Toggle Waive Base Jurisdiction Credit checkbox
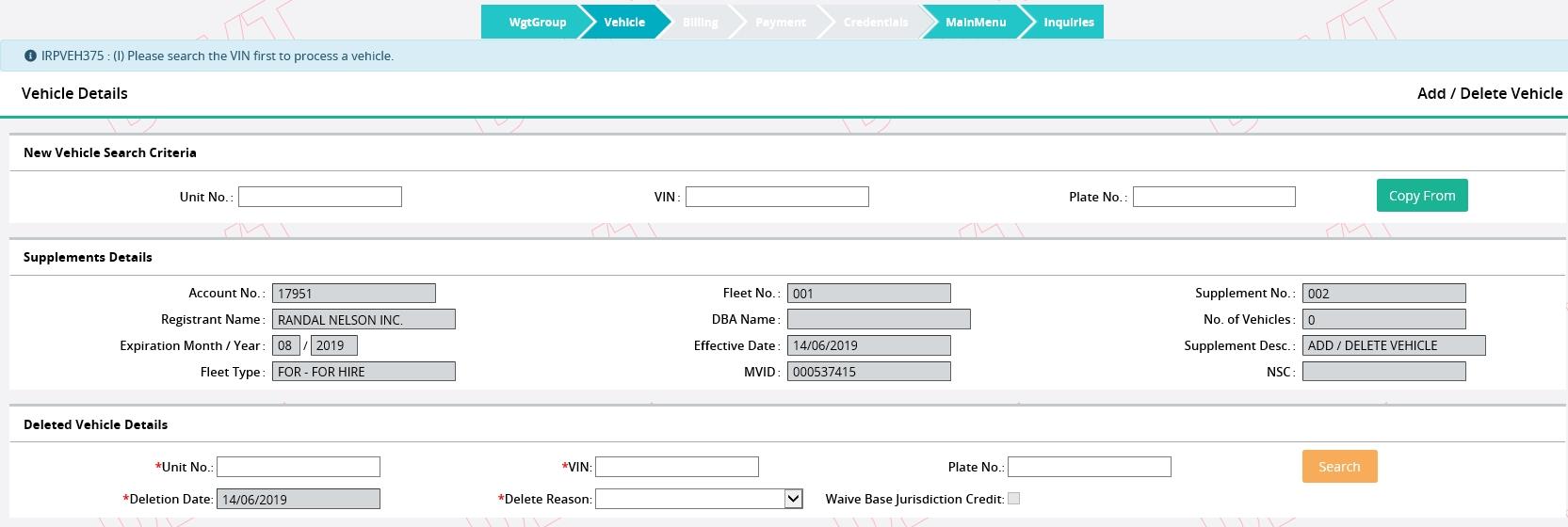 point(1013,499)
